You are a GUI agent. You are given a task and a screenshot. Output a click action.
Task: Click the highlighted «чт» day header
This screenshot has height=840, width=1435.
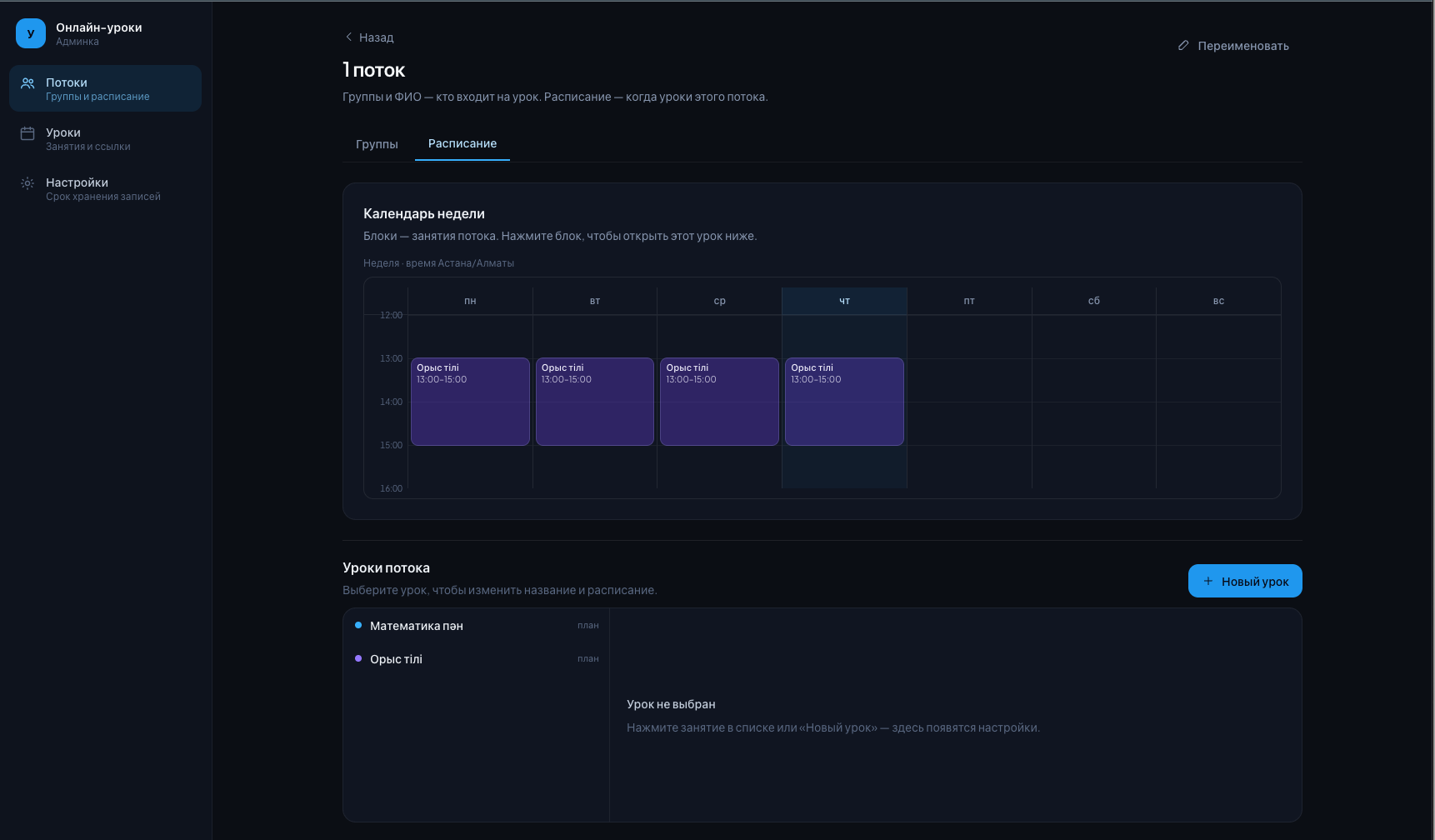[844, 301]
